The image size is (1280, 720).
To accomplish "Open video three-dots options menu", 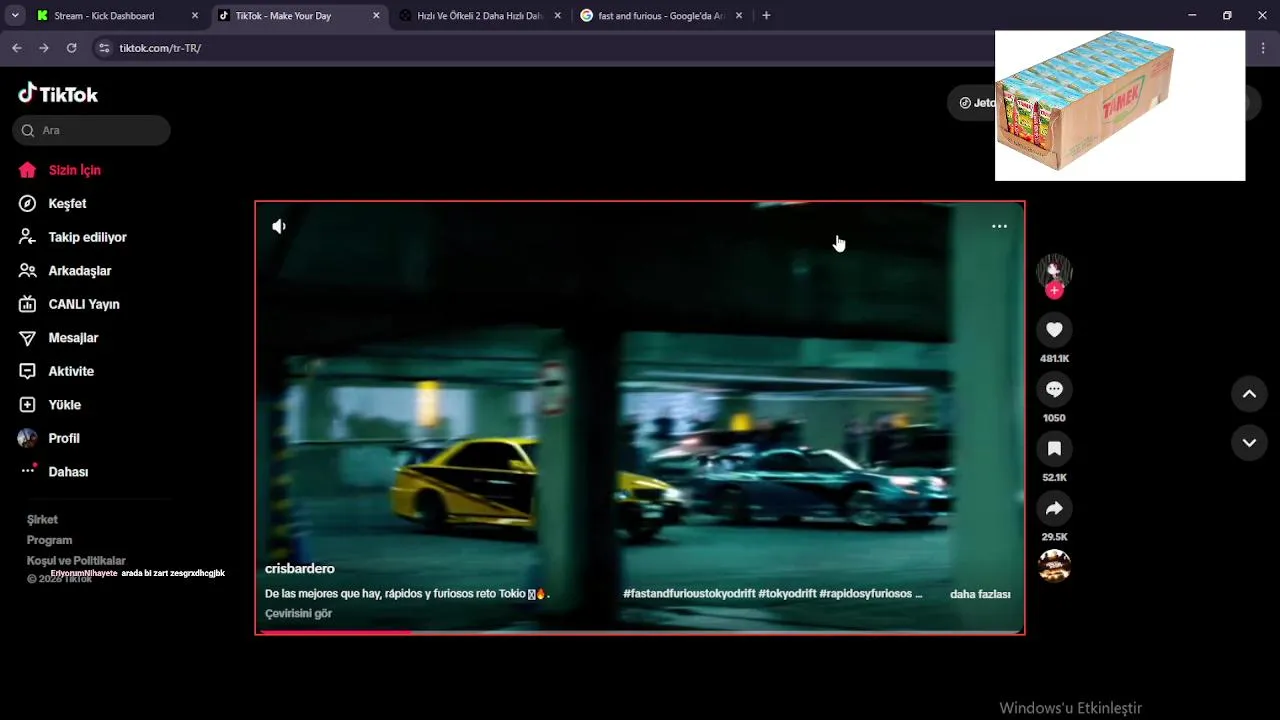I will [x=999, y=226].
